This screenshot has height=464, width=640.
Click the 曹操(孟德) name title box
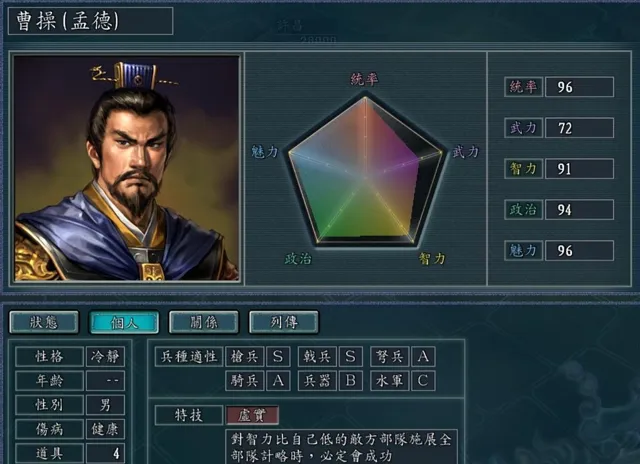[x=91, y=21]
